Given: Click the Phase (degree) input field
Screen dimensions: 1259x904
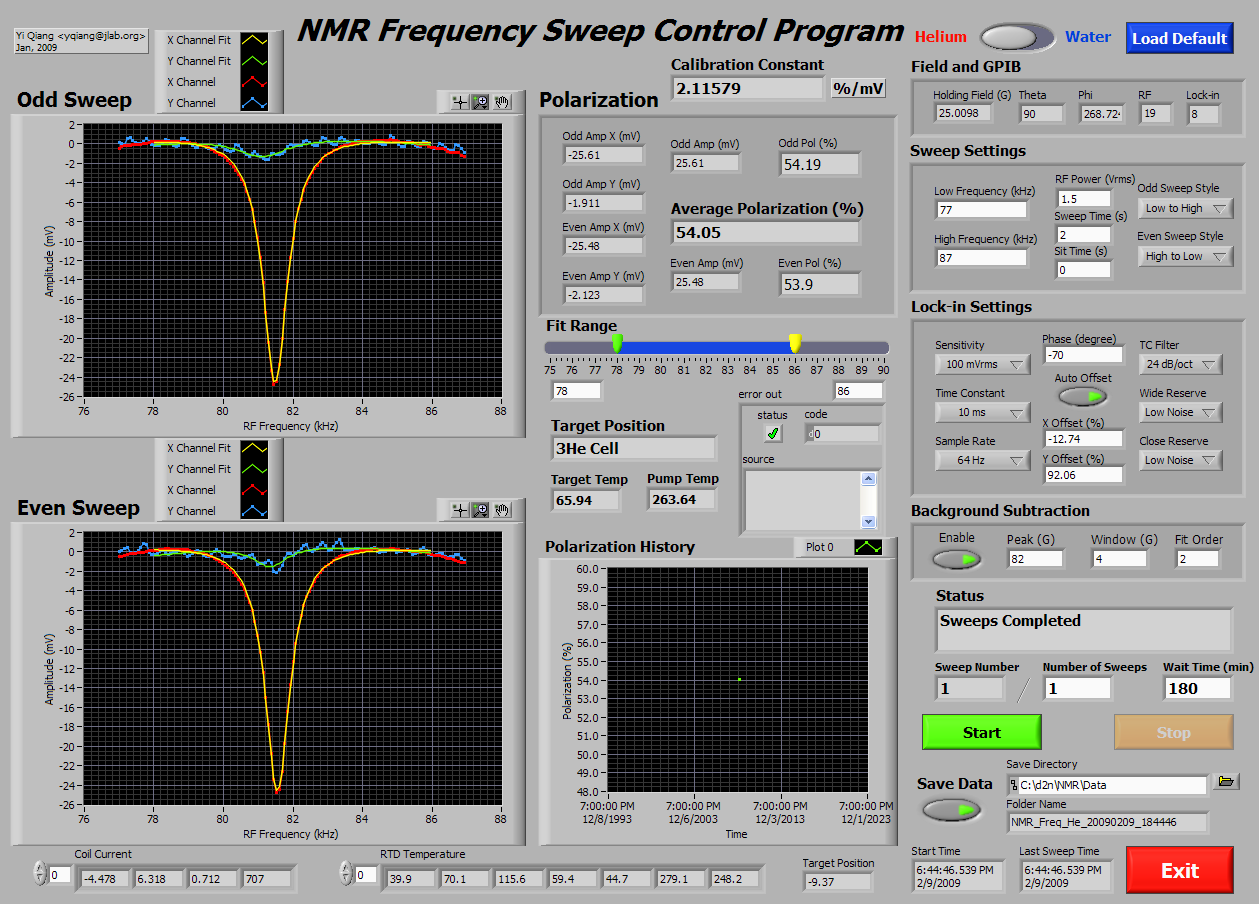Looking at the screenshot, I should pos(1083,354).
